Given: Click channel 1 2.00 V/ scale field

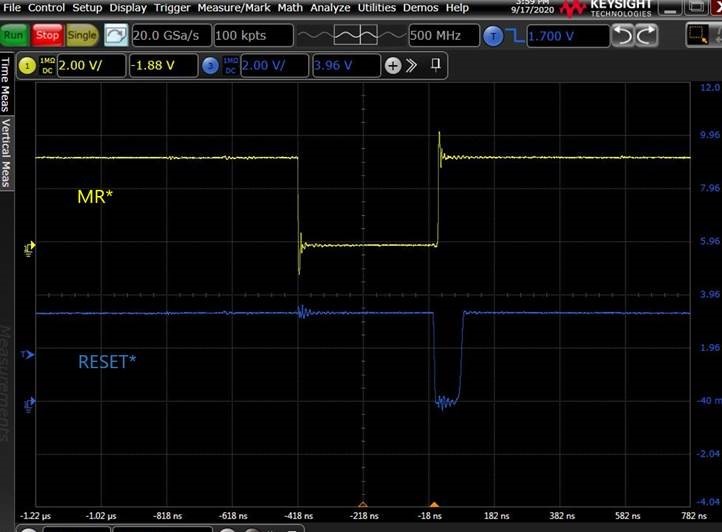Looking at the screenshot, I should coord(91,65).
